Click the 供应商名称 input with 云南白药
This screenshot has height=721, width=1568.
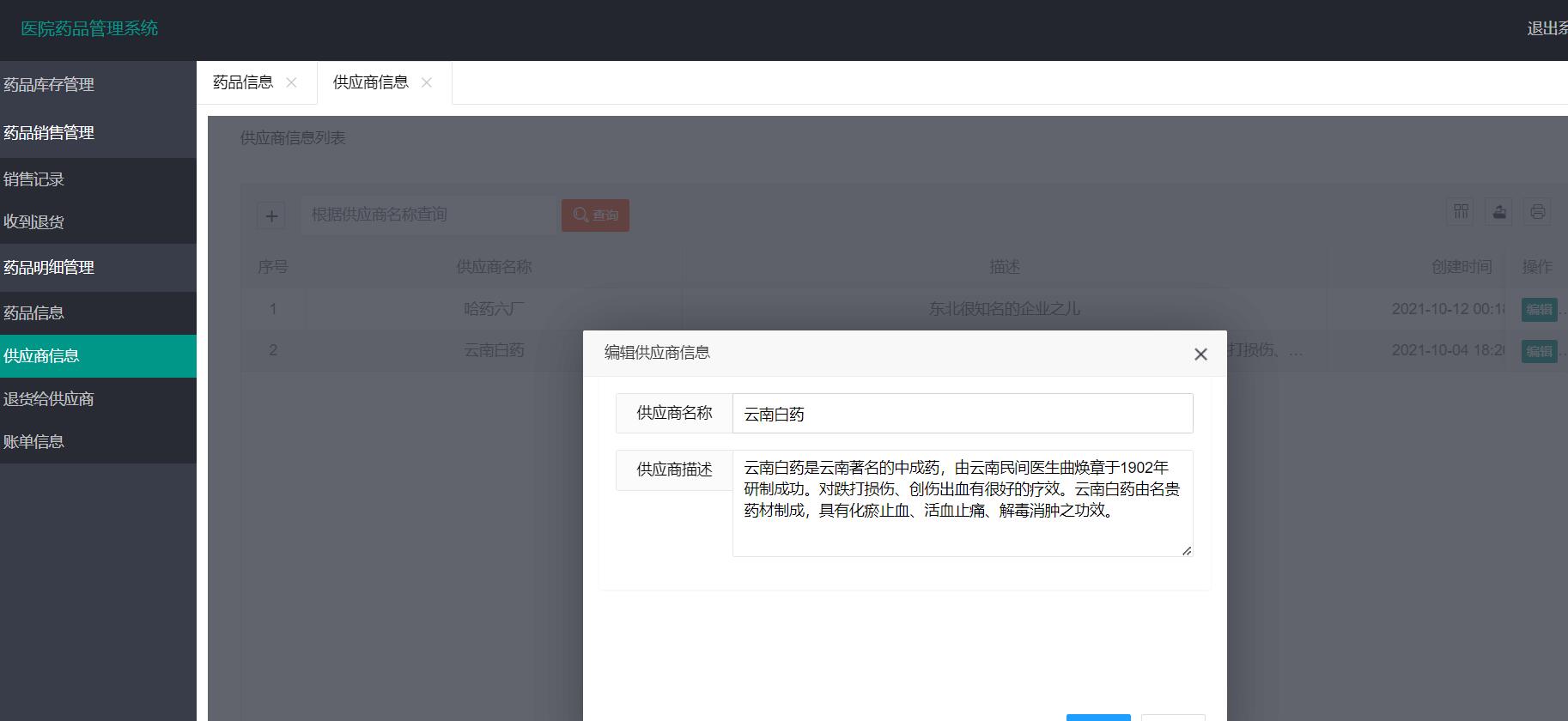point(963,414)
